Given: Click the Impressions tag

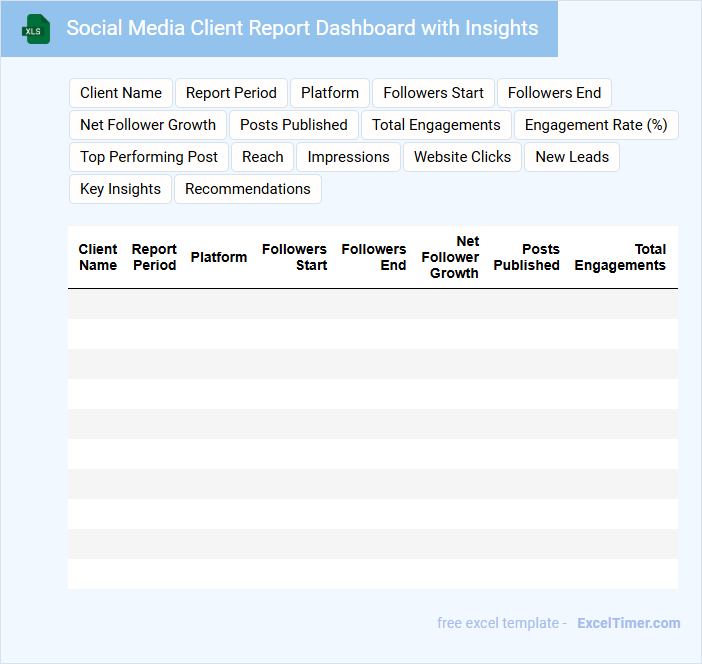Looking at the screenshot, I should (348, 157).
